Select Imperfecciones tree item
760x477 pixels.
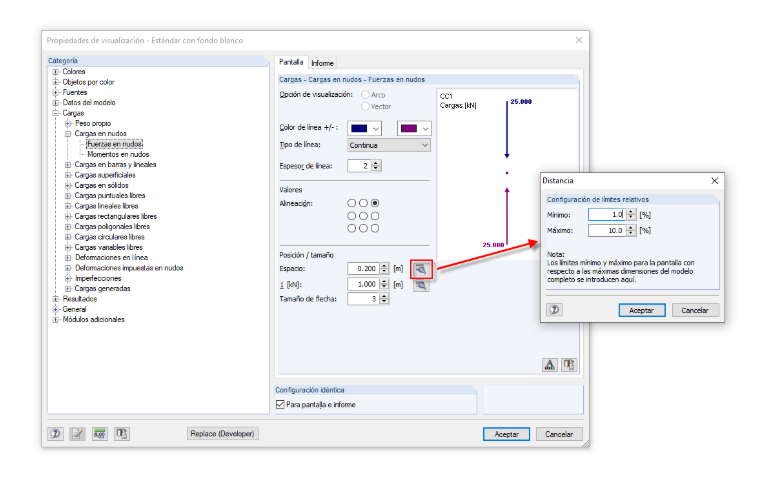[98, 278]
